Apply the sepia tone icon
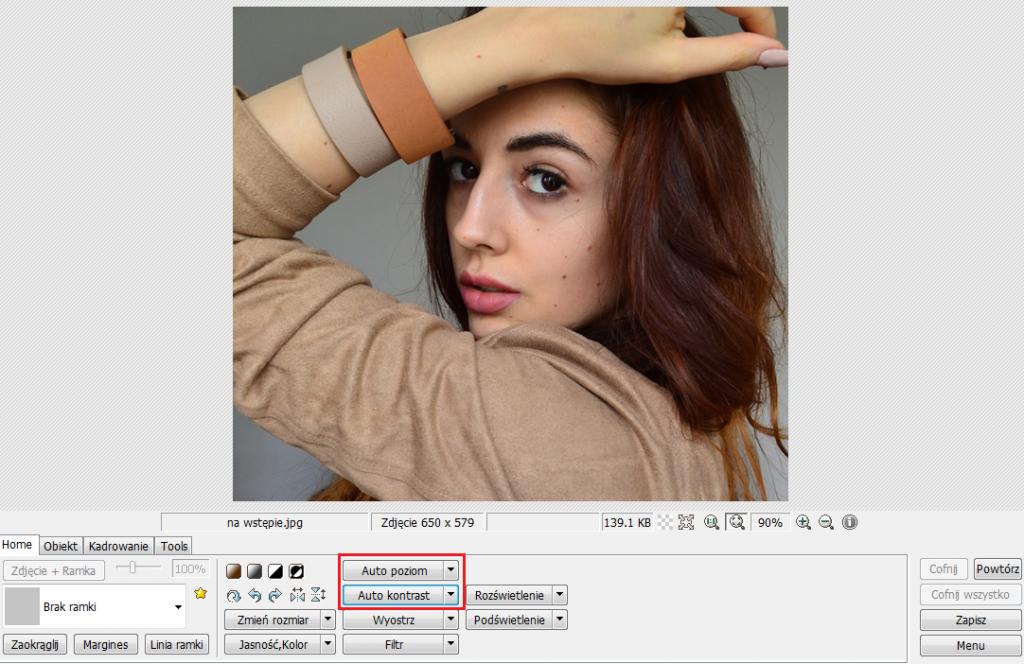This screenshot has width=1024, height=664. 233,571
